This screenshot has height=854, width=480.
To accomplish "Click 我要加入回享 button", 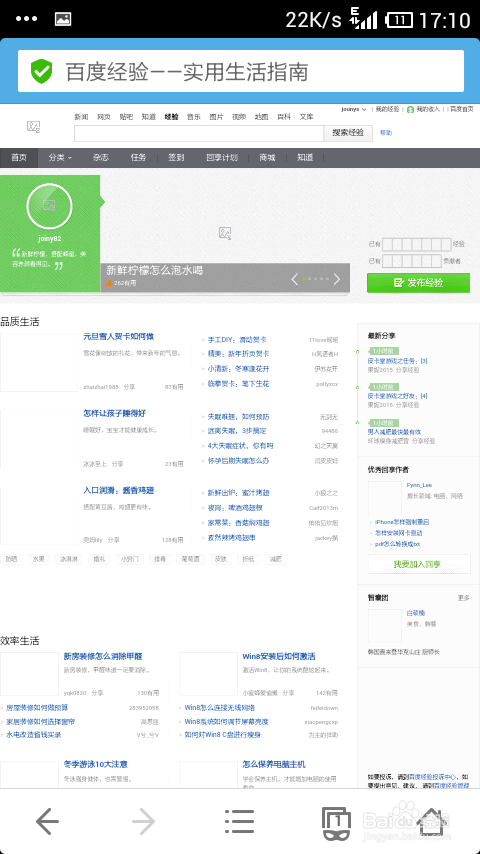I will (x=419, y=564).
